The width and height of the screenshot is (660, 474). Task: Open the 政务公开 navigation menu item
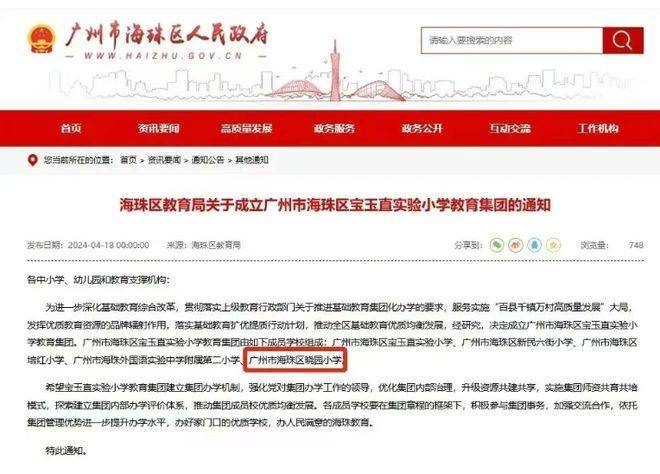point(422,128)
